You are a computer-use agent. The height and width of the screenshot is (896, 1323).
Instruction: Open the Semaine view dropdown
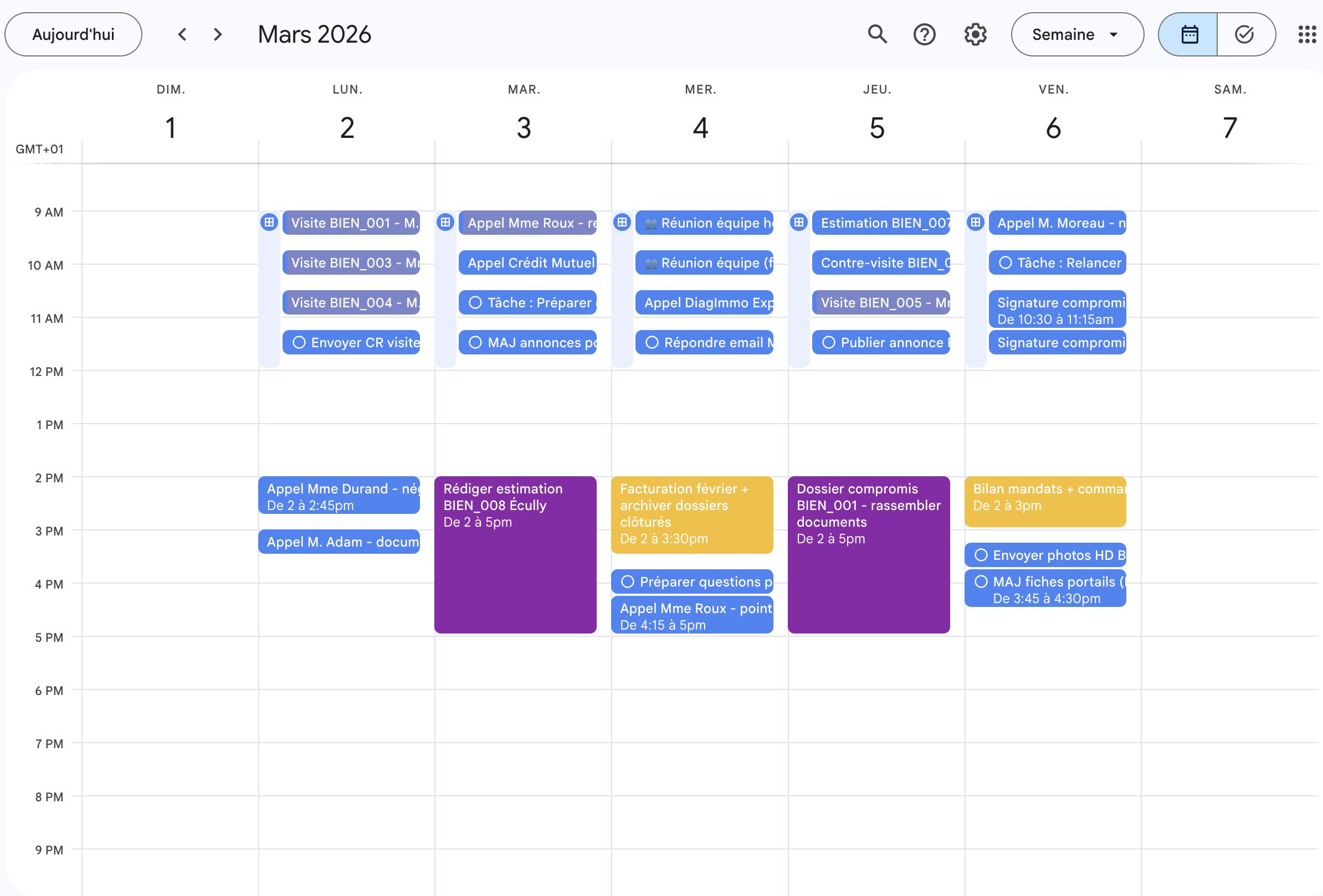point(1076,34)
